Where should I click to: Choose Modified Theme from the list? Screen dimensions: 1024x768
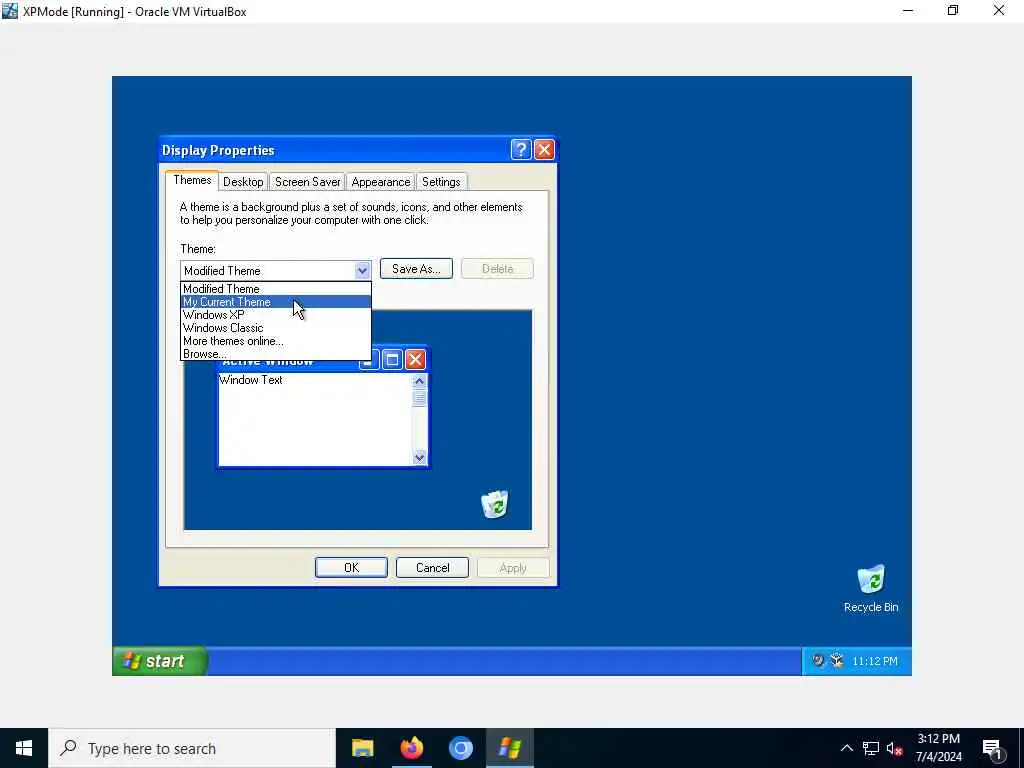click(x=276, y=289)
